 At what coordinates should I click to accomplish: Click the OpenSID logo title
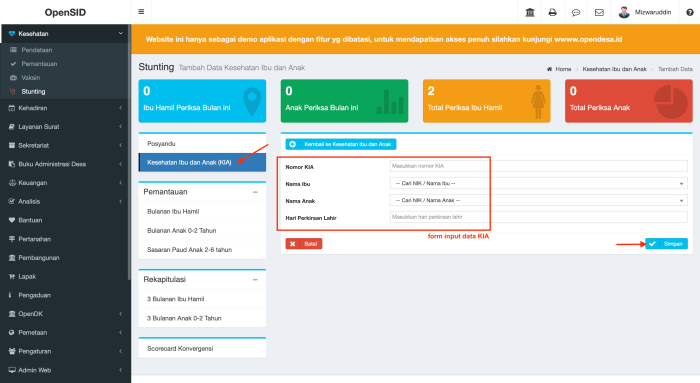point(65,12)
